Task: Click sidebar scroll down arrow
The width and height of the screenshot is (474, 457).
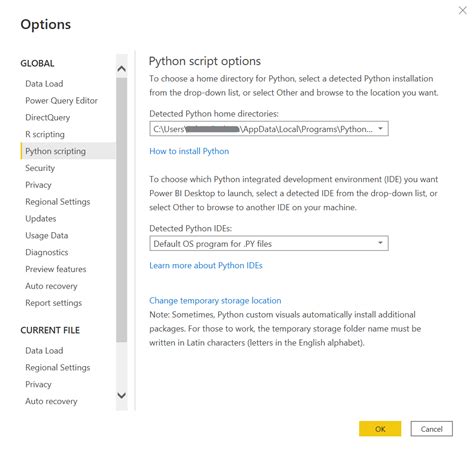Action: click(122, 396)
